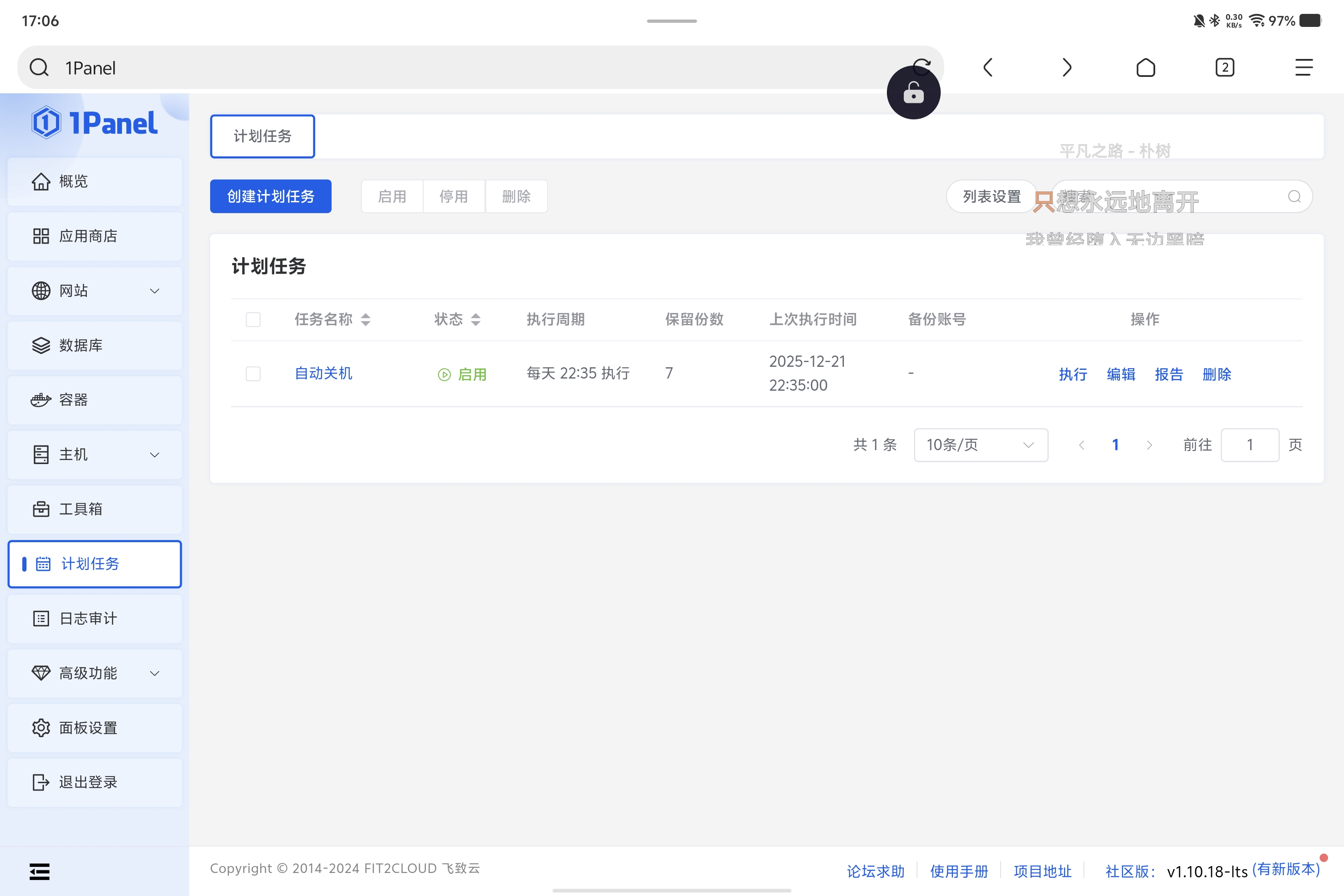Click the 1Panel logo
The image size is (1344, 896).
point(95,123)
